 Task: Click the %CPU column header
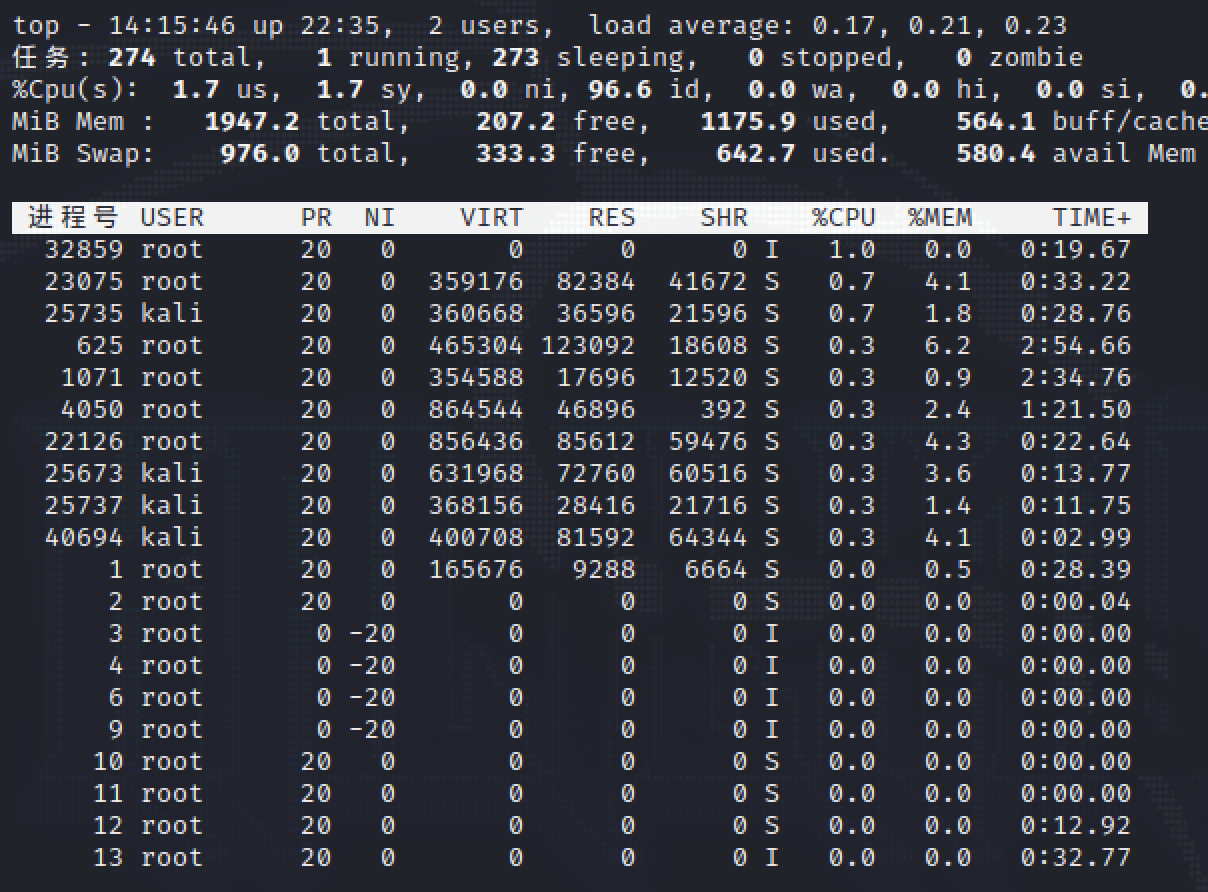point(843,218)
